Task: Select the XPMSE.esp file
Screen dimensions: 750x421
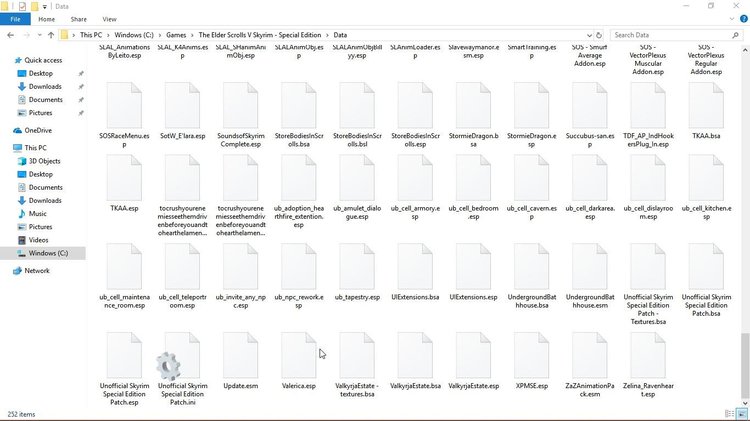Action: [x=531, y=361]
